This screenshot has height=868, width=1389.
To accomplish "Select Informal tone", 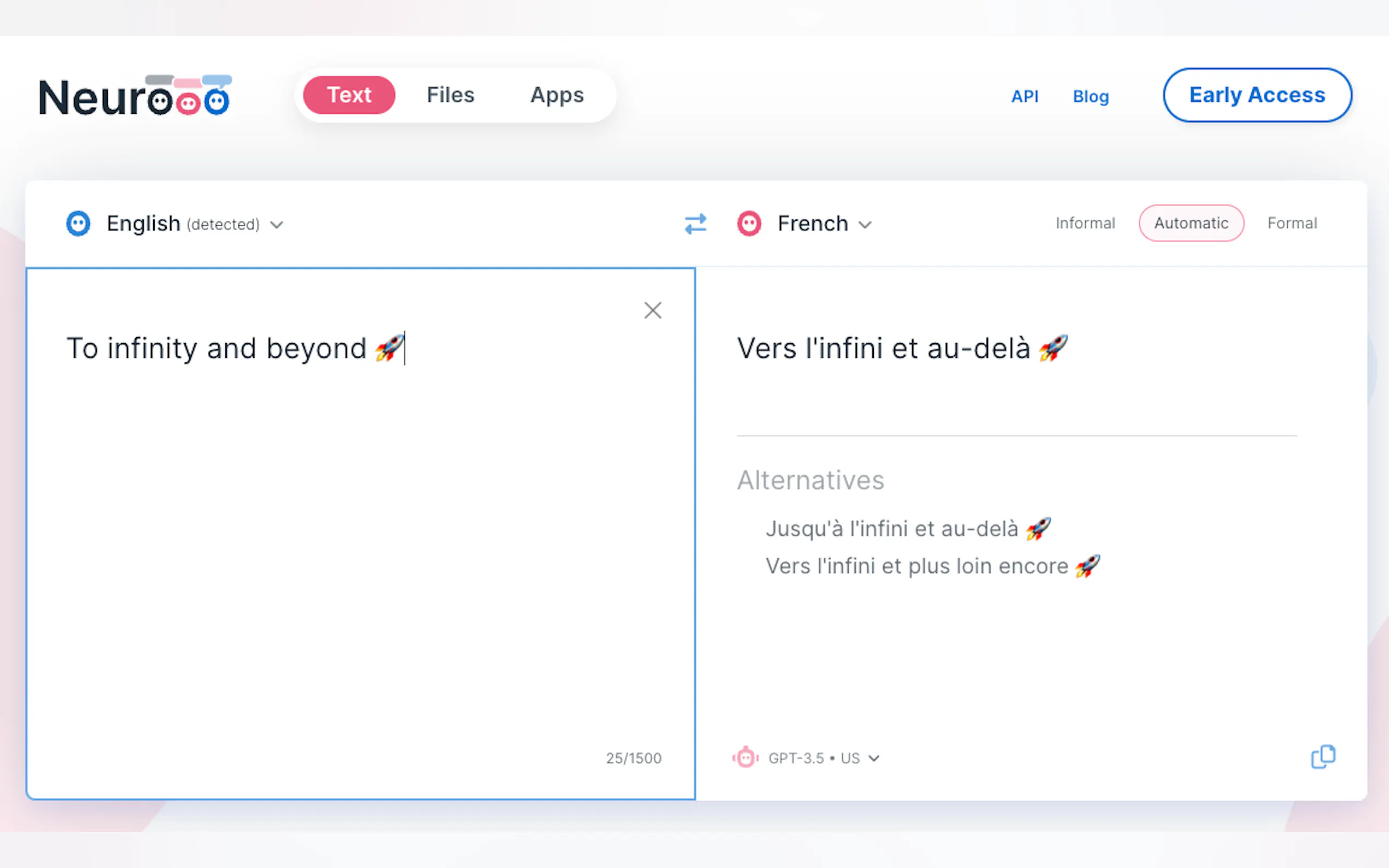I will [1085, 224].
